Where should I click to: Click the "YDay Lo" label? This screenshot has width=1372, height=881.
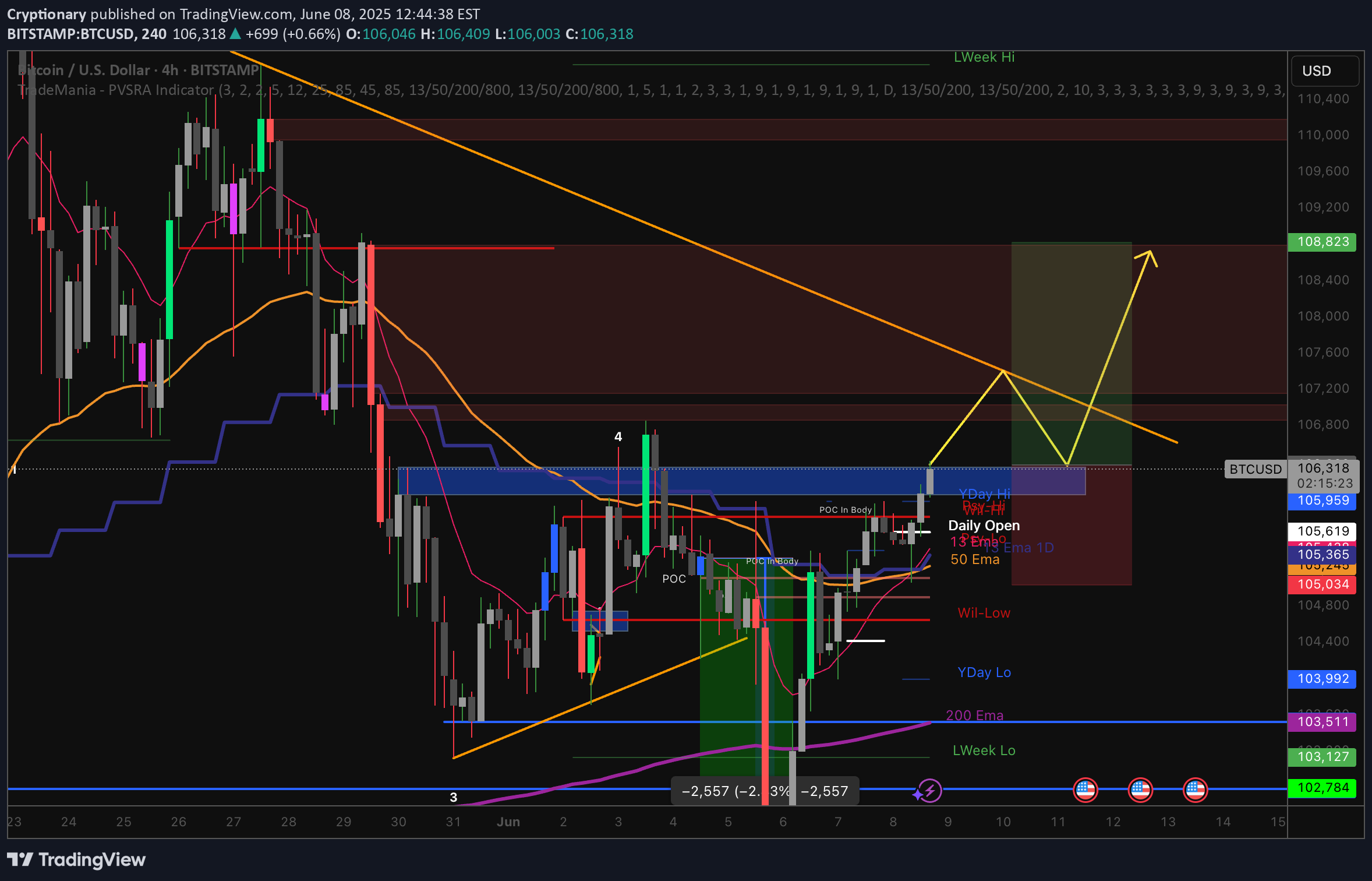(x=984, y=672)
